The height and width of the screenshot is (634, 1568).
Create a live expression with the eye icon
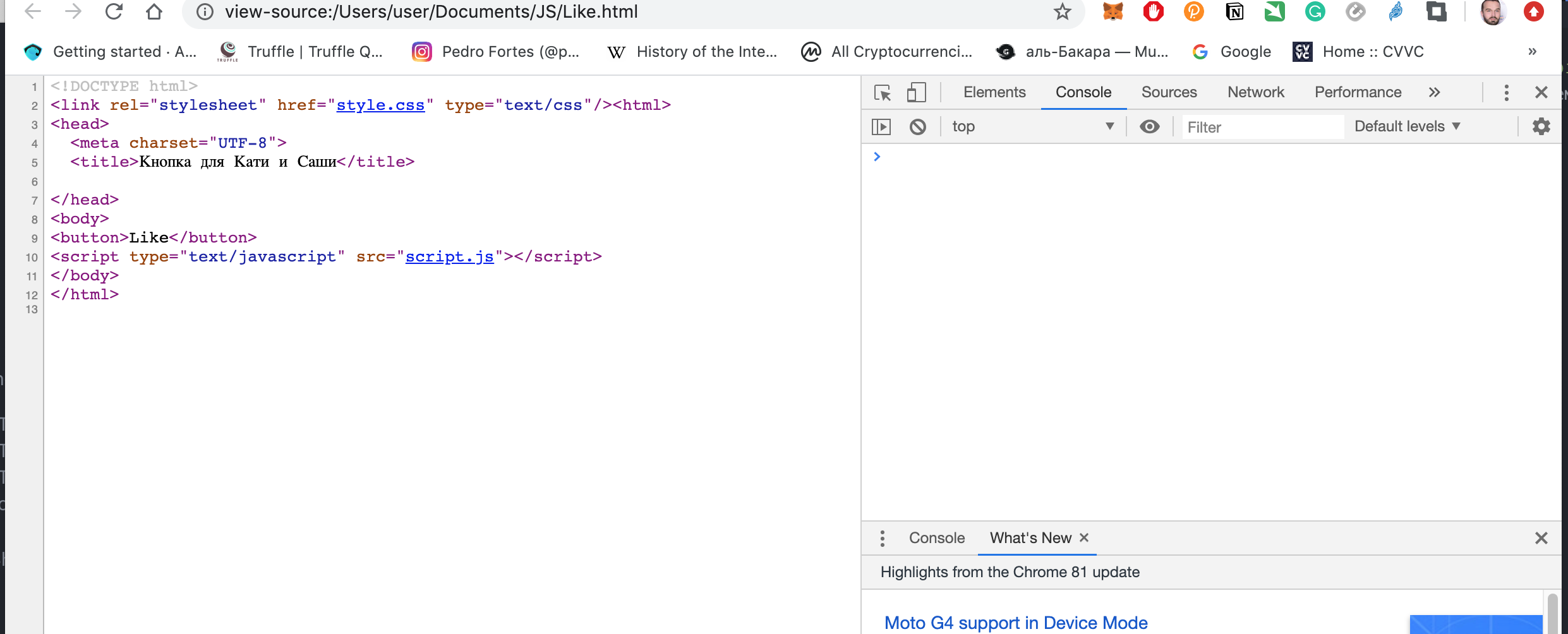[1150, 127]
